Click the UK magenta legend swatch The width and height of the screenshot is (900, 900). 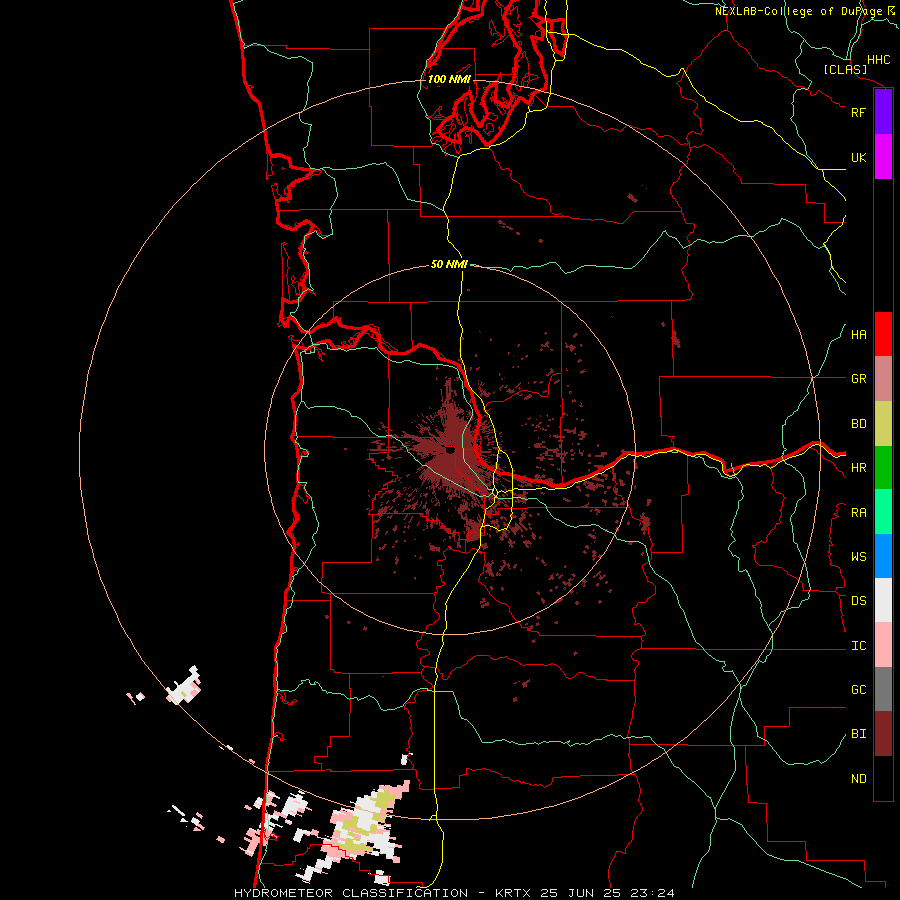coord(883,157)
